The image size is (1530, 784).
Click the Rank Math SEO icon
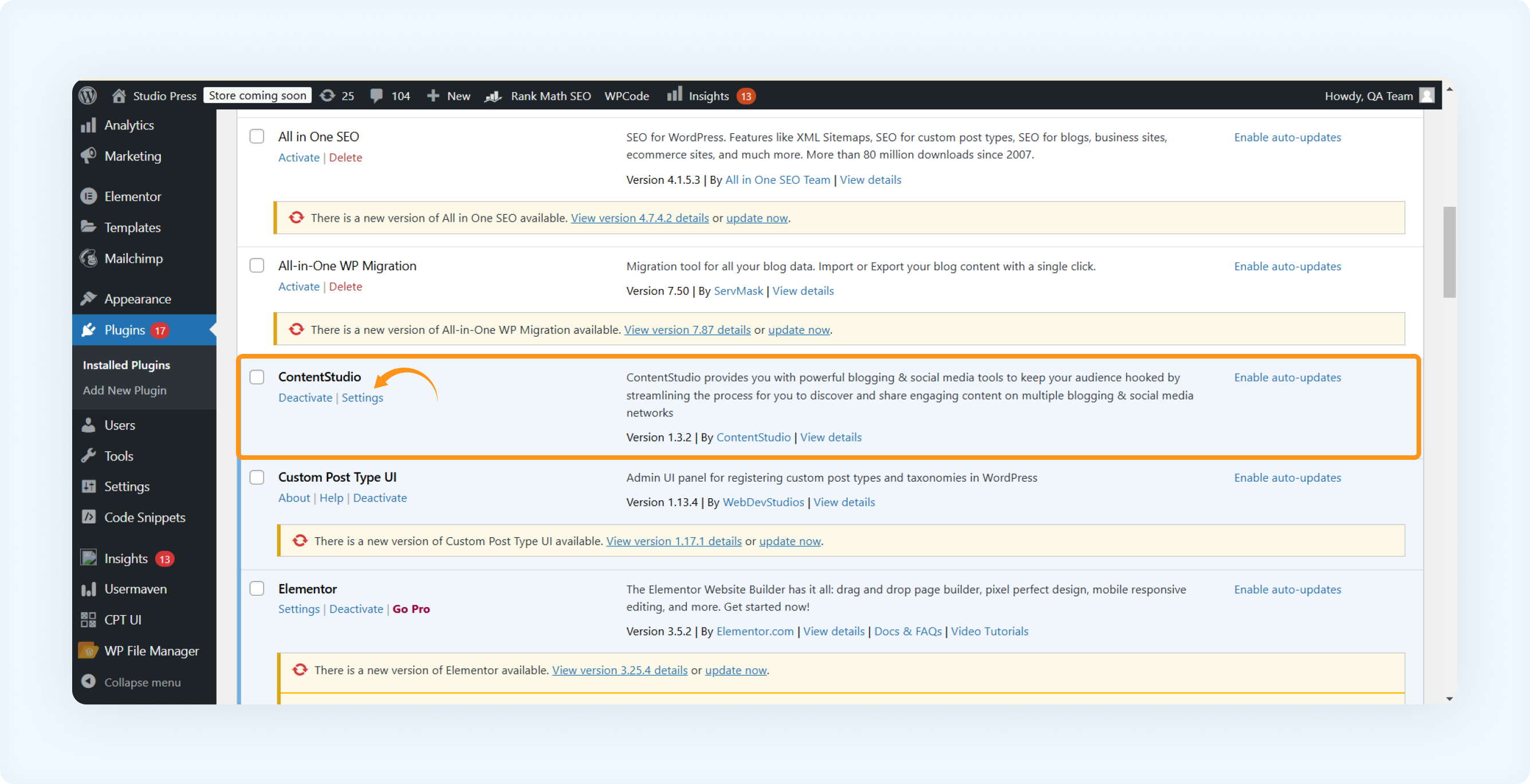[493, 96]
